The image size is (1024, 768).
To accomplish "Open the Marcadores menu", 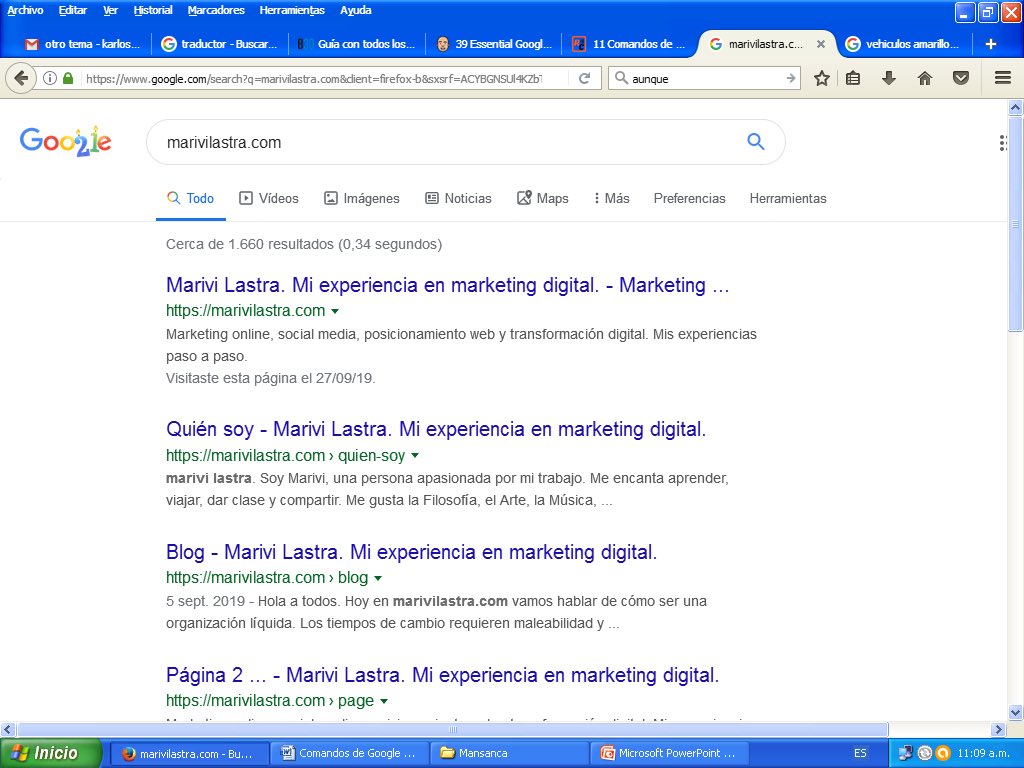I will pyautogui.click(x=216, y=10).
